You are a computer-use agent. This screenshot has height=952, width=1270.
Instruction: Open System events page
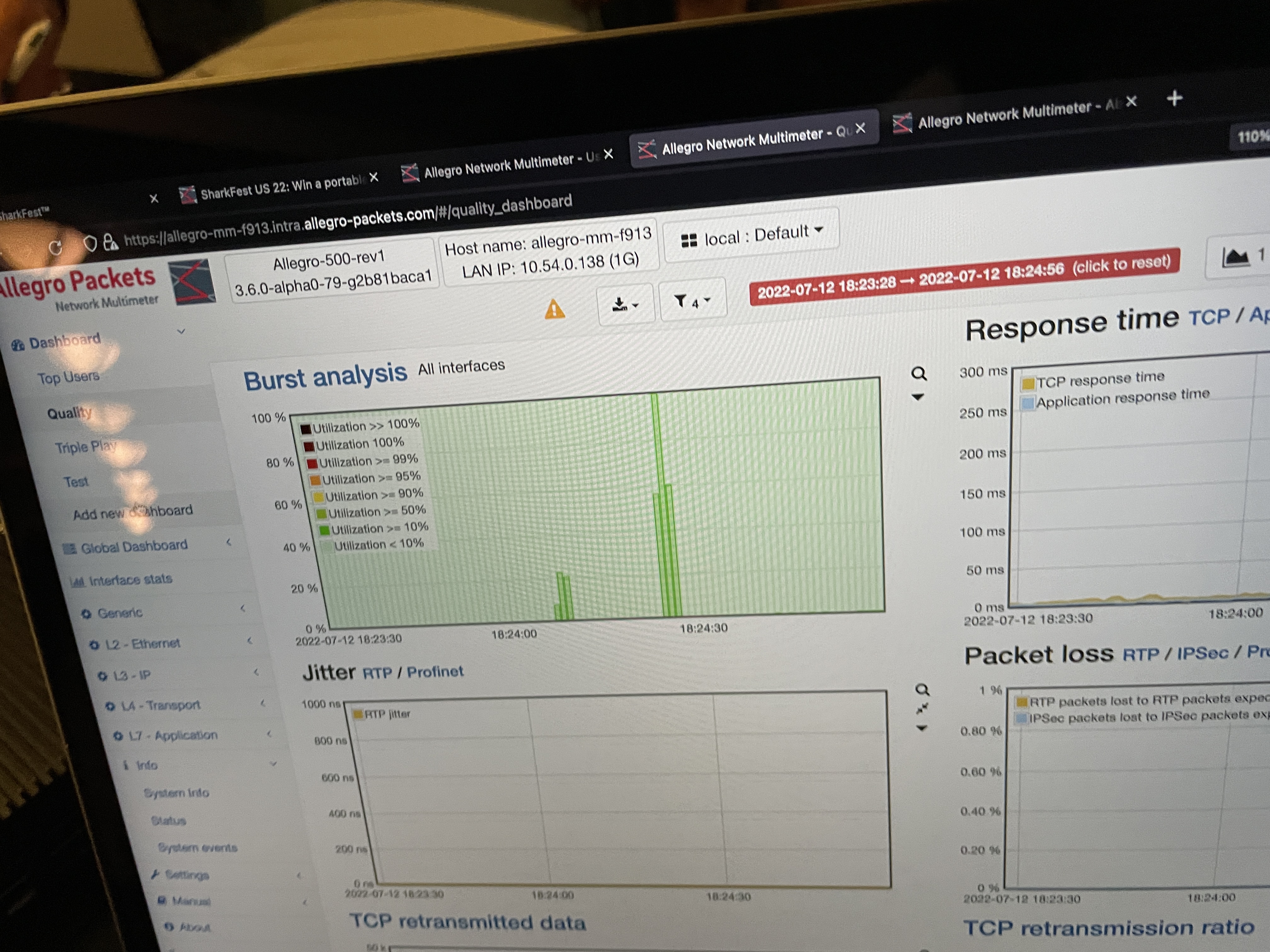coord(197,847)
